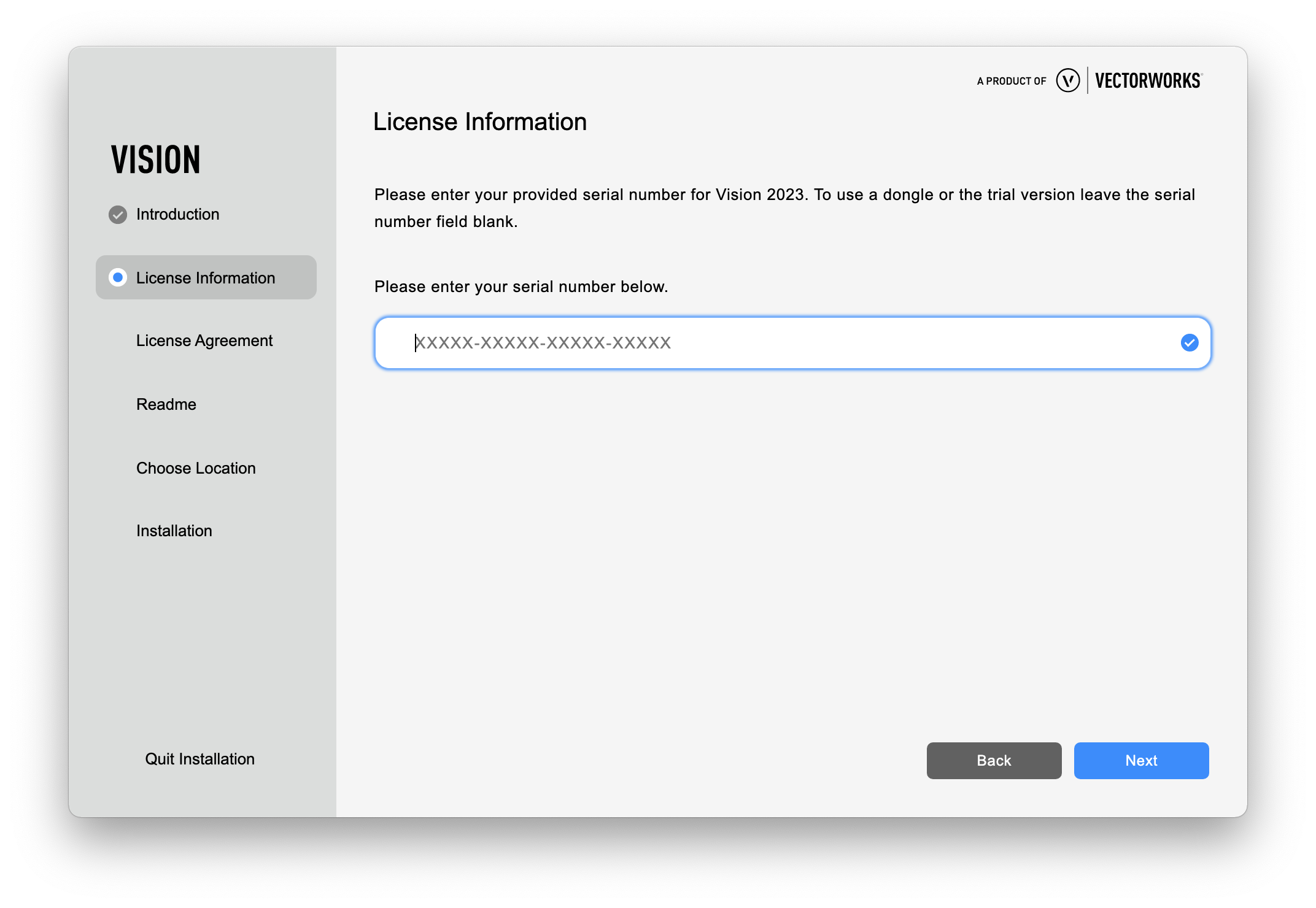Select License Agreement in the sidebar
The width and height of the screenshot is (1316, 908).
(x=204, y=340)
